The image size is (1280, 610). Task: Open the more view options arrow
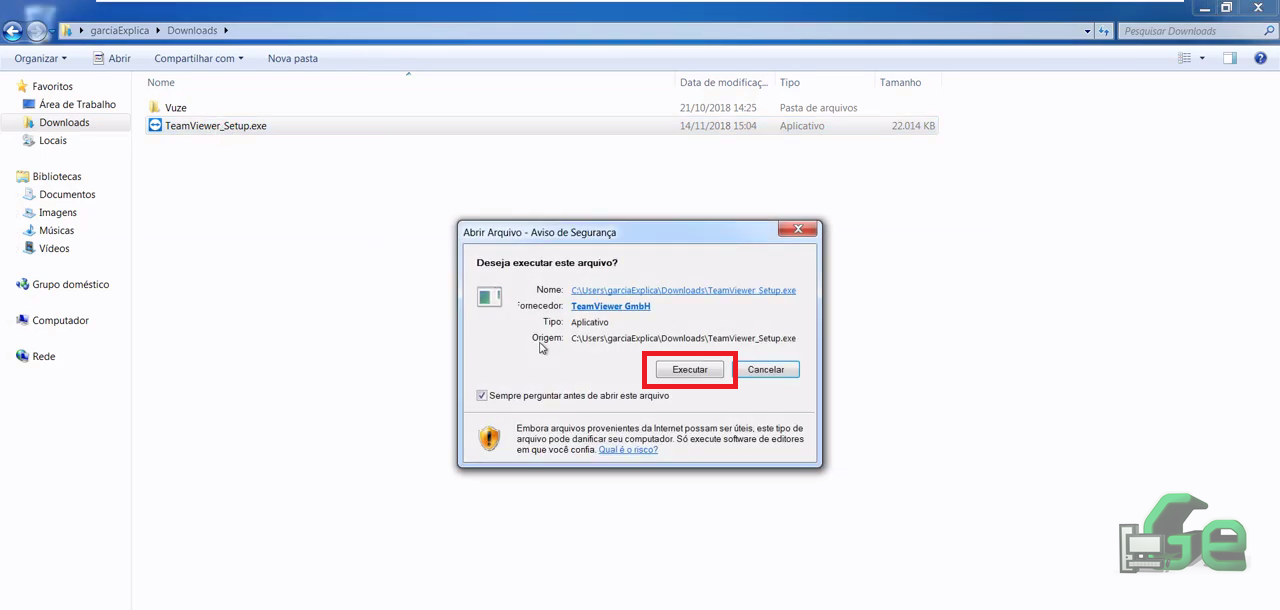(x=1202, y=58)
